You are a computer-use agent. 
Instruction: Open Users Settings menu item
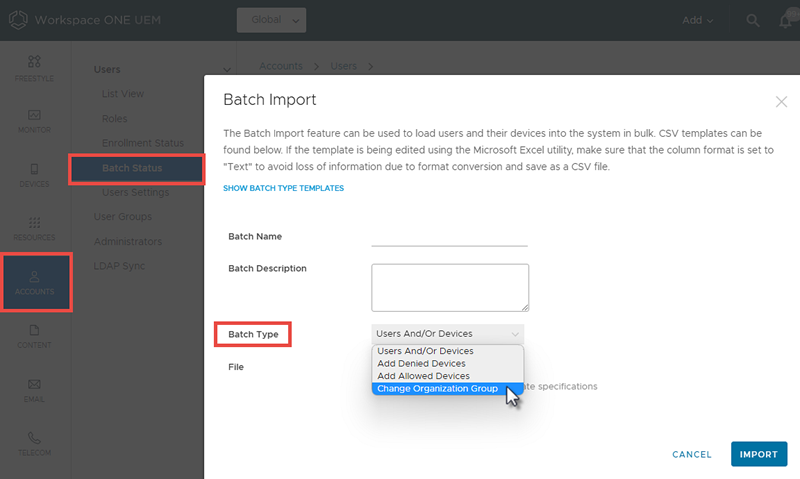[x=135, y=192]
